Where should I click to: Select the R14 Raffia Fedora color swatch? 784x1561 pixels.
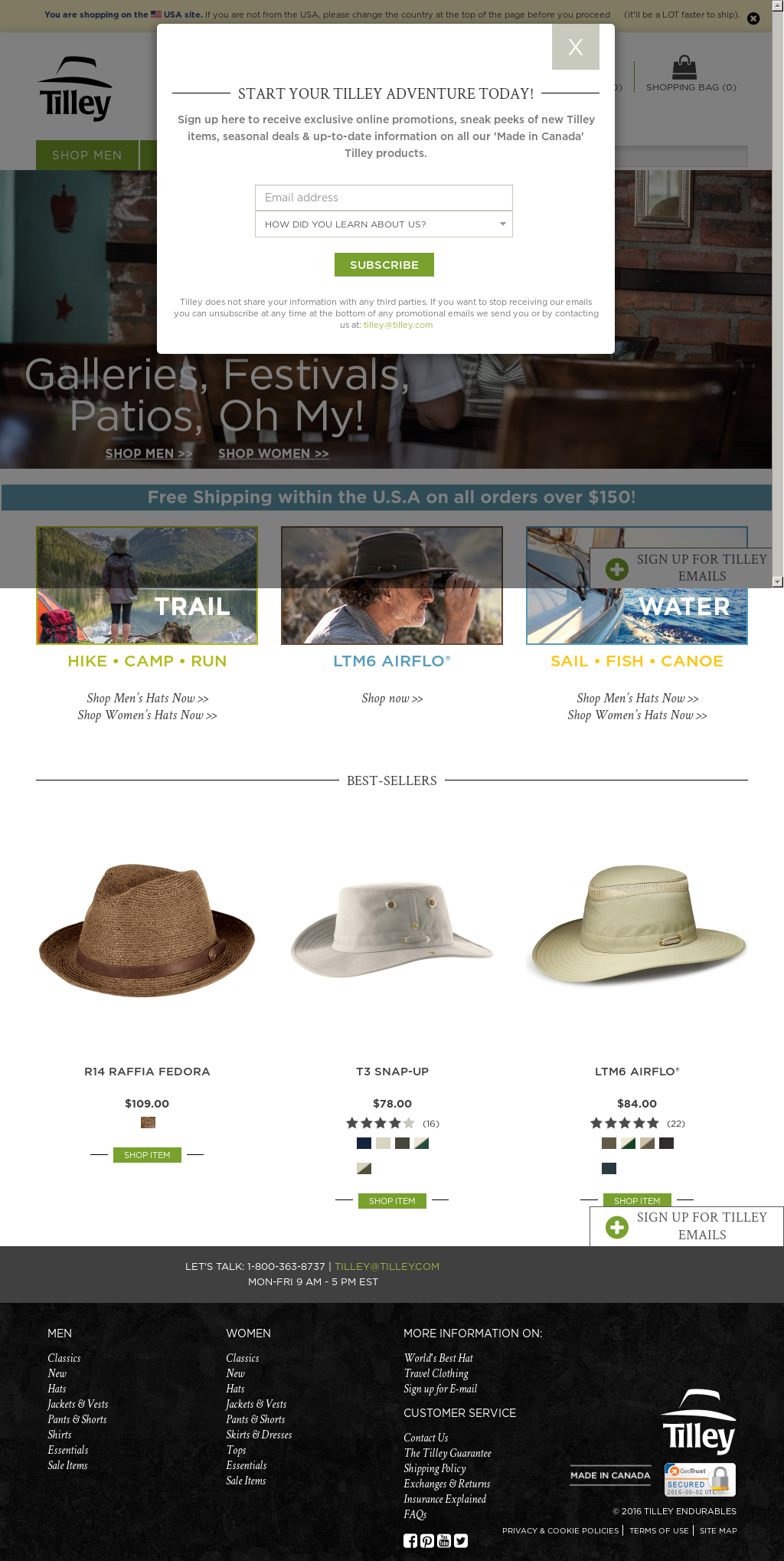(148, 1122)
